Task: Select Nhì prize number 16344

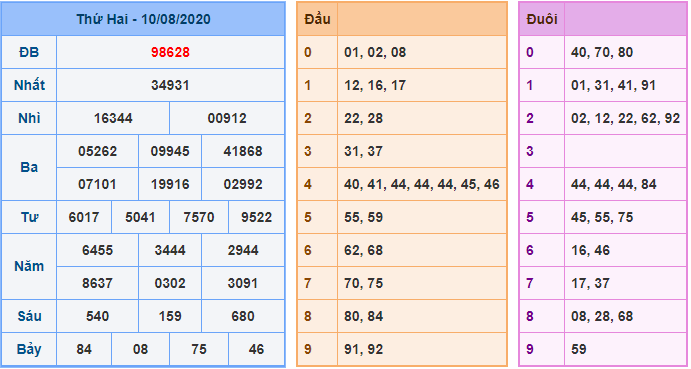Action: coord(113,118)
